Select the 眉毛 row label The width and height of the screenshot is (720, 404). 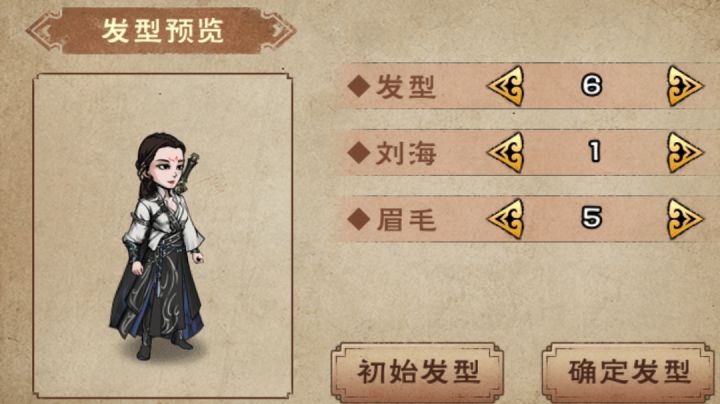point(405,220)
